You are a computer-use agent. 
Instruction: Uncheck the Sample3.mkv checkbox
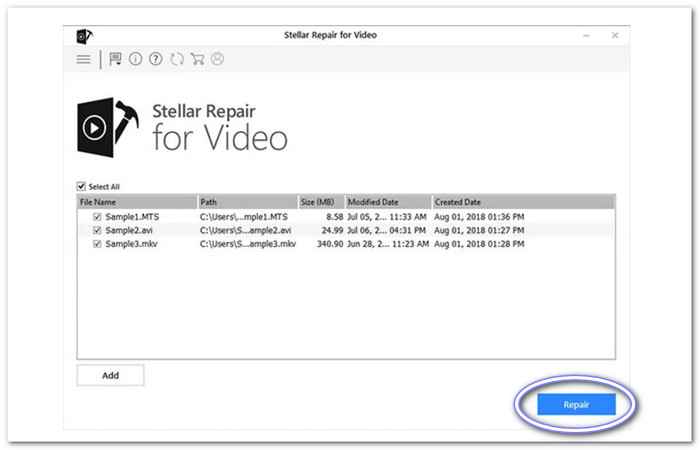[97, 244]
